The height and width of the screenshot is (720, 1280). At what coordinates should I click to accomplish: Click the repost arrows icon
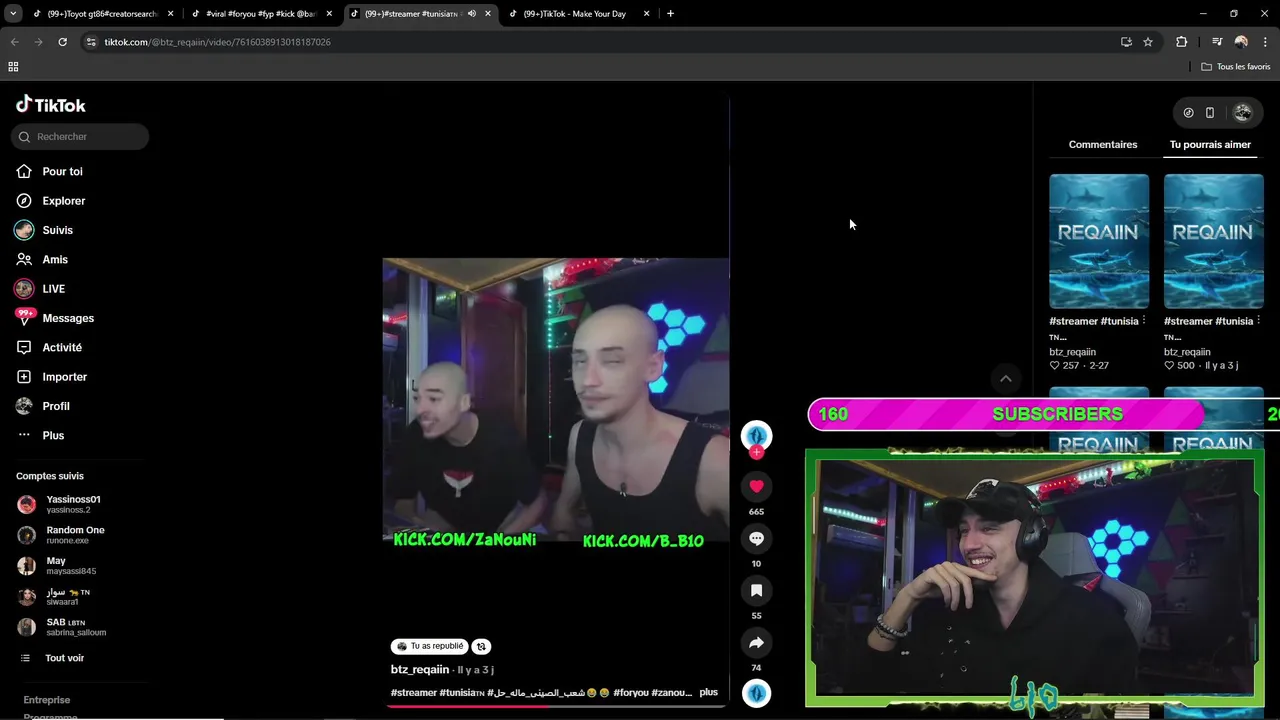tap(481, 646)
